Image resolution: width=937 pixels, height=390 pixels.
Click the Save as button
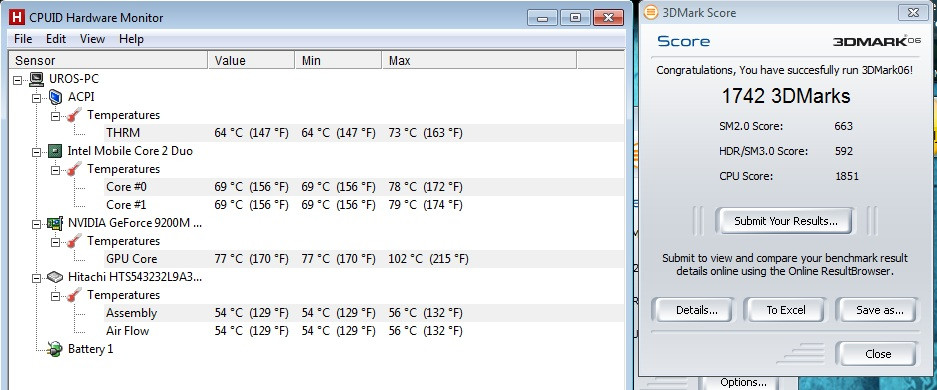pos(879,310)
